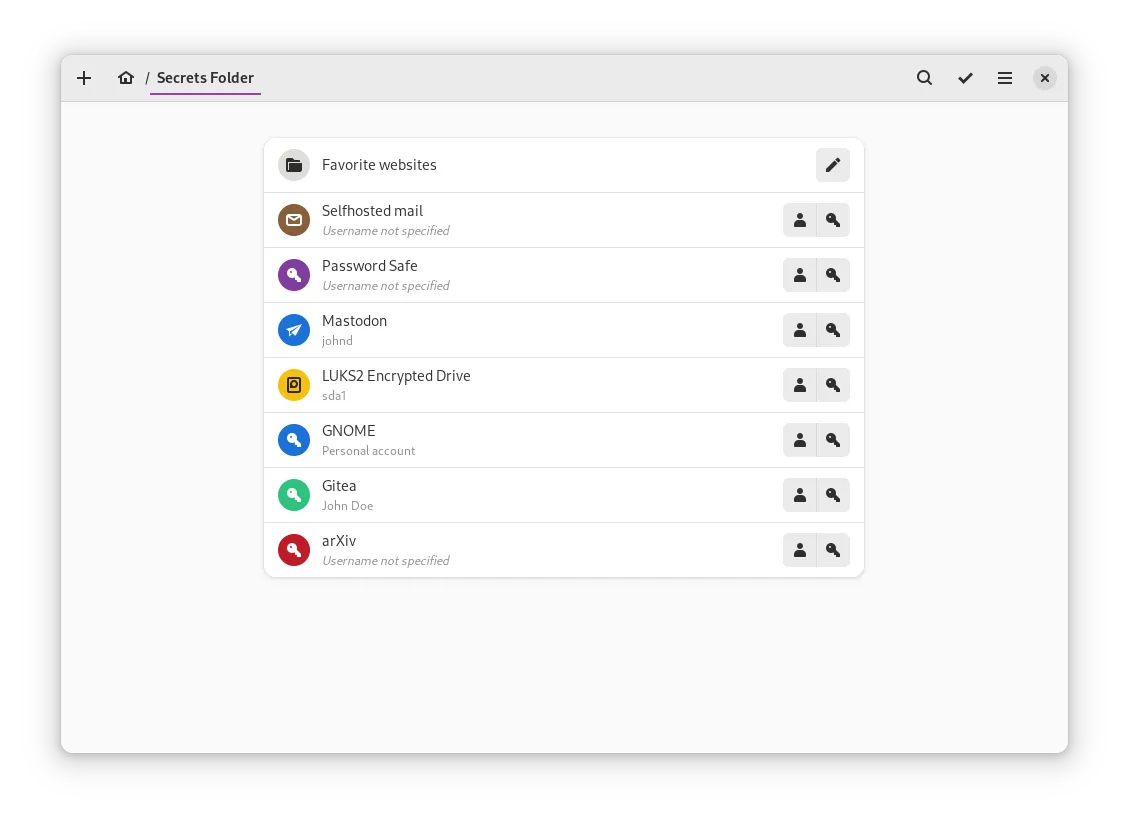
Task: Copy username of the arXiv entry
Action: click(799, 550)
